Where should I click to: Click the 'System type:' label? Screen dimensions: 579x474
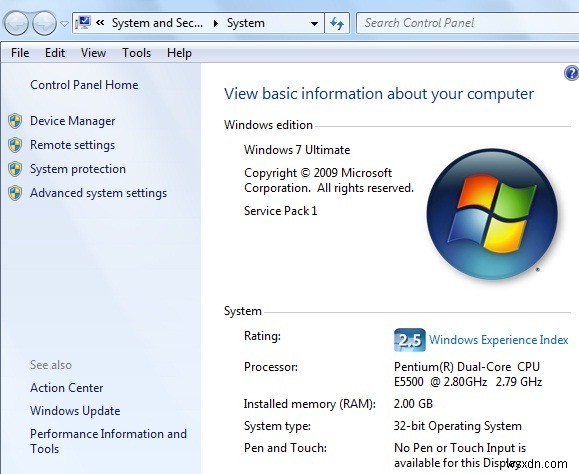point(277,426)
